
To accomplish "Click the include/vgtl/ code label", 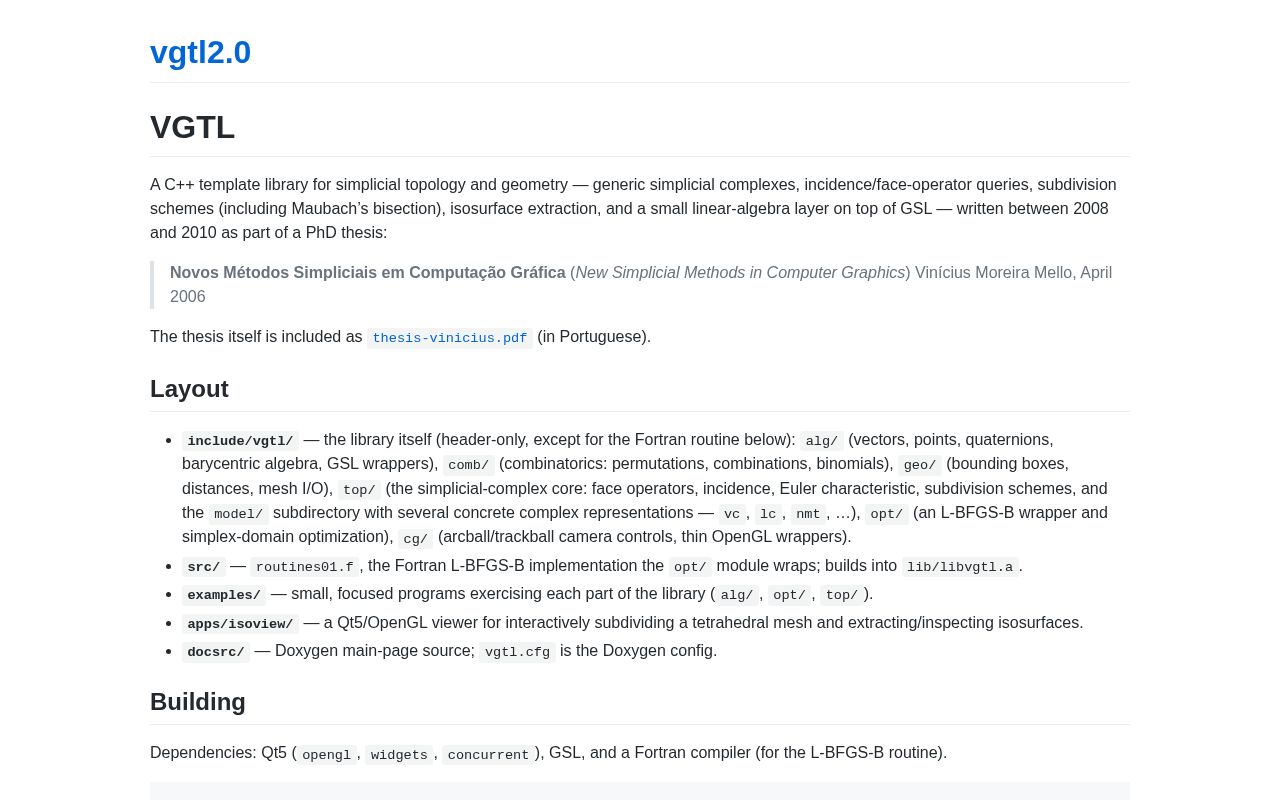I will tap(240, 441).
